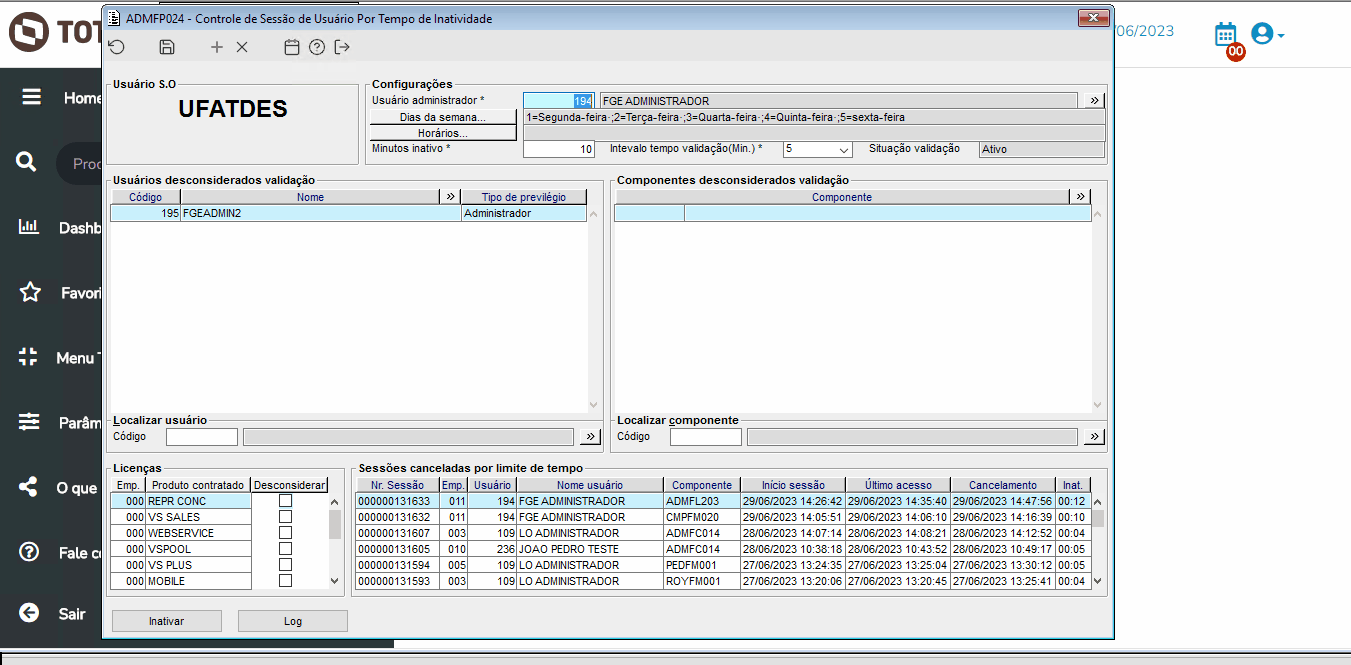The height and width of the screenshot is (665, 1351).
Task: Click » button beside Componente column header
Action: 1080,197
